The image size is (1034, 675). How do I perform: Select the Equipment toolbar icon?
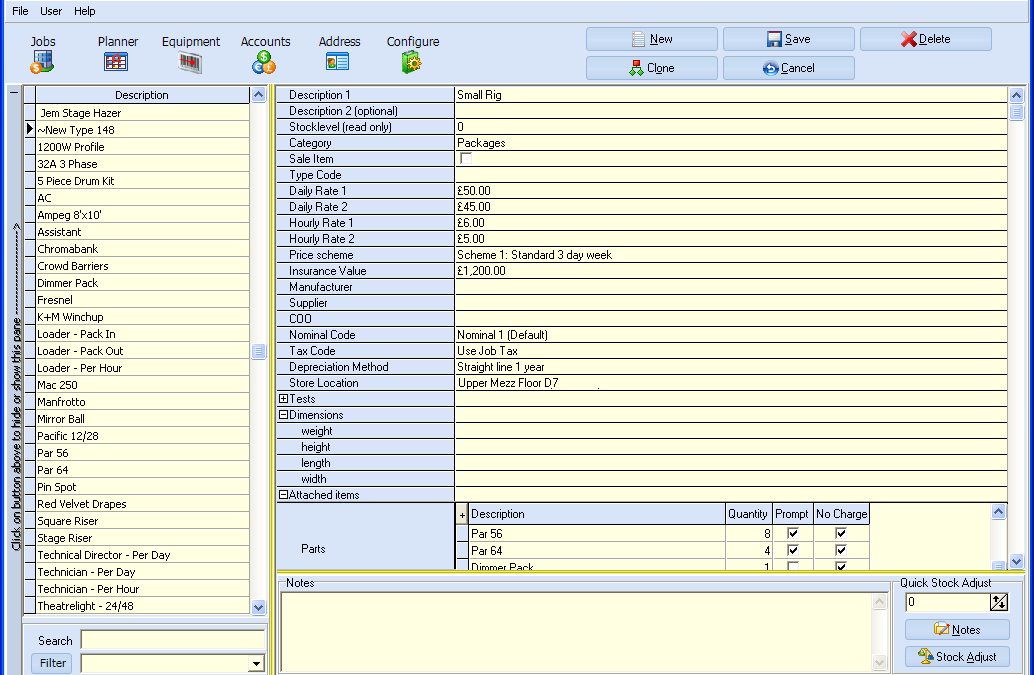190,62
